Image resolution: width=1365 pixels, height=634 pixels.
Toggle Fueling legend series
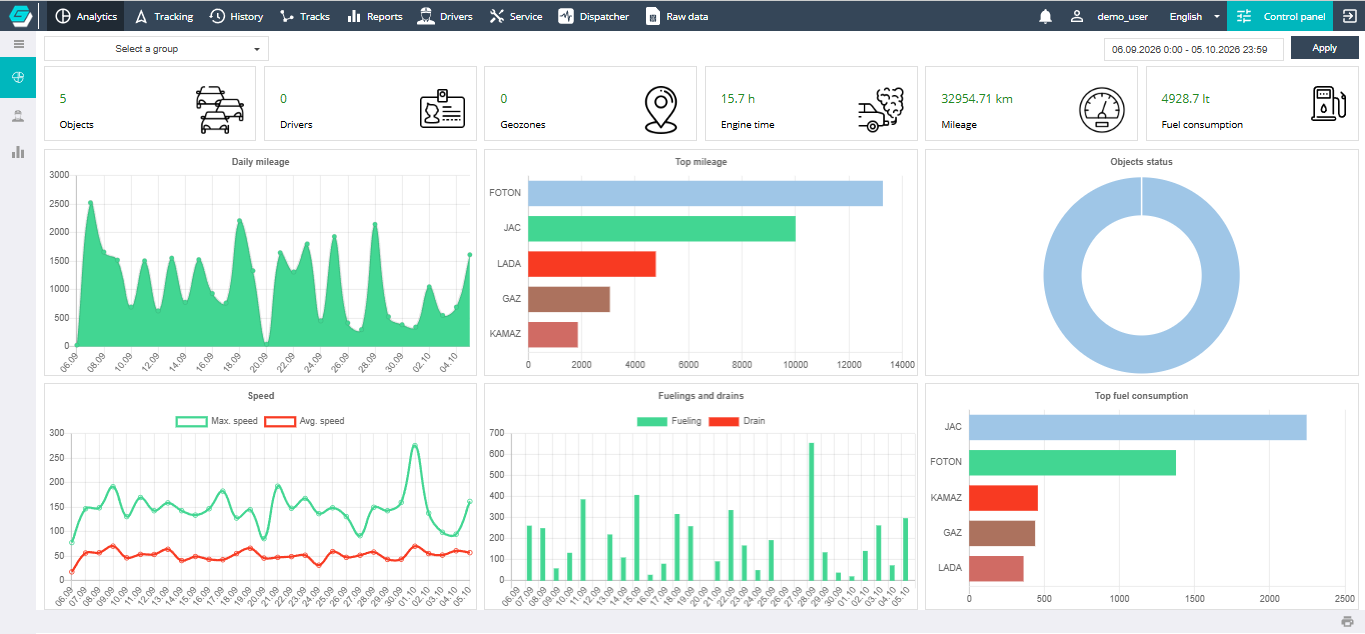tap(669, 421)
